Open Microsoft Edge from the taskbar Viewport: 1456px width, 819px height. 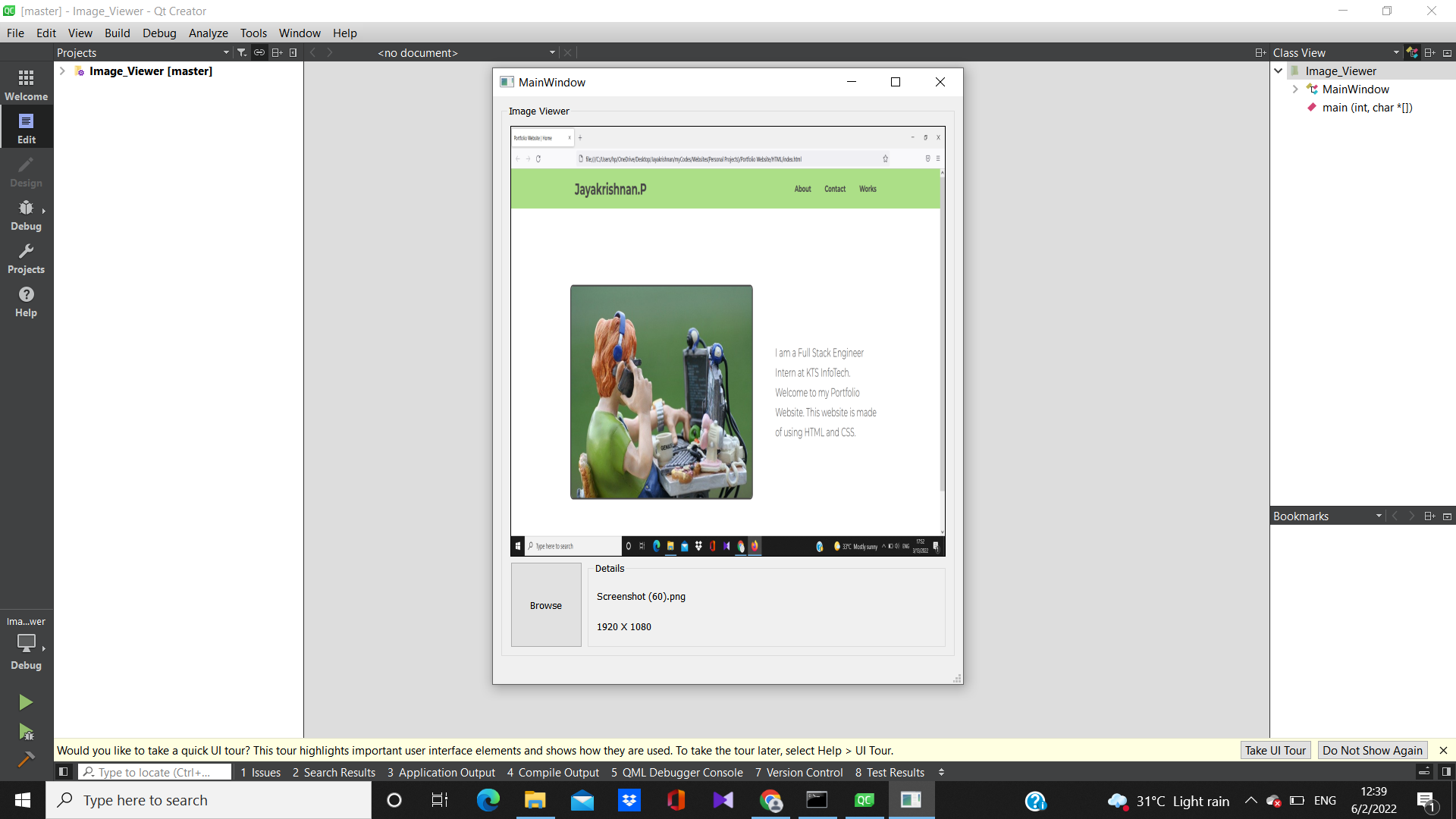488,800
